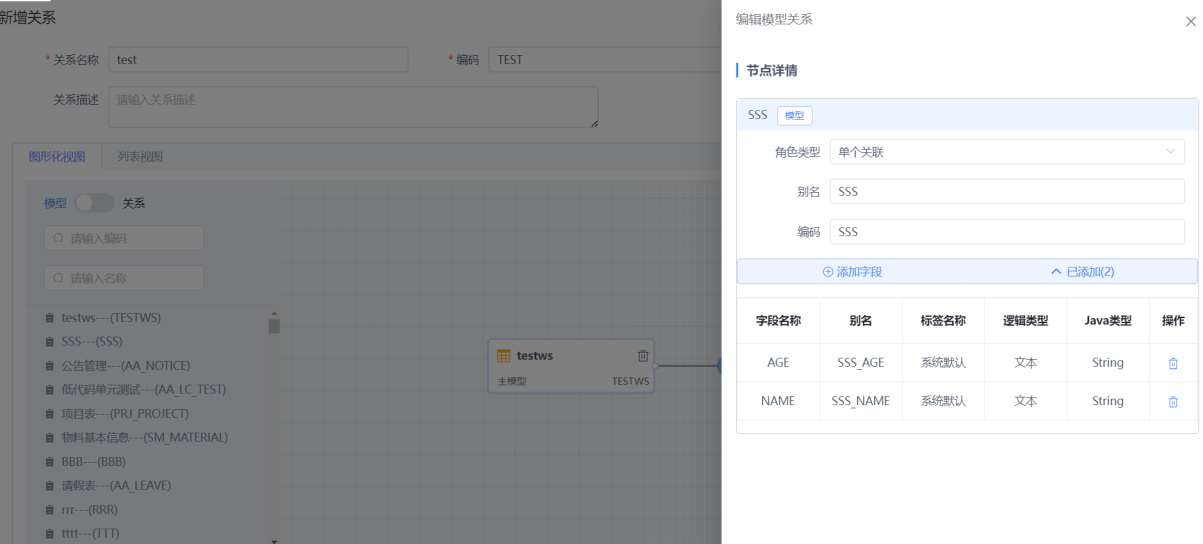Viewport: 1203px width, 544px height.
Task: Click the 编码 input with SSS
Action: click(x=1007, y=232)
